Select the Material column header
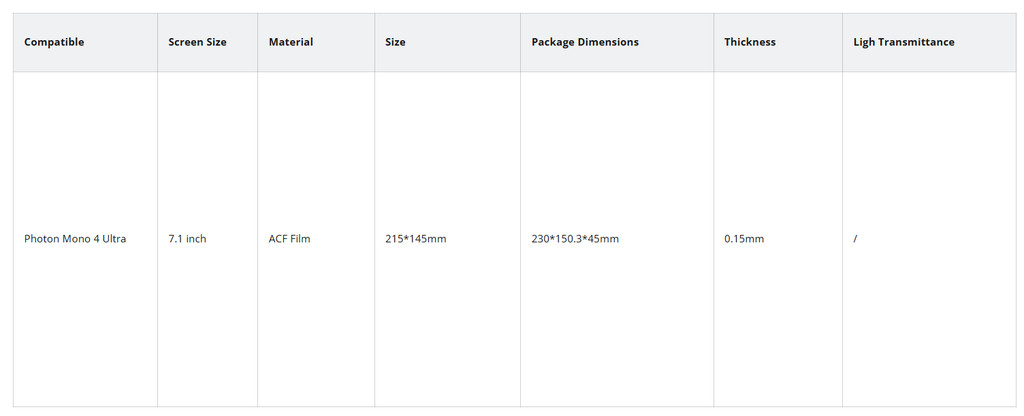 (291, 42)
